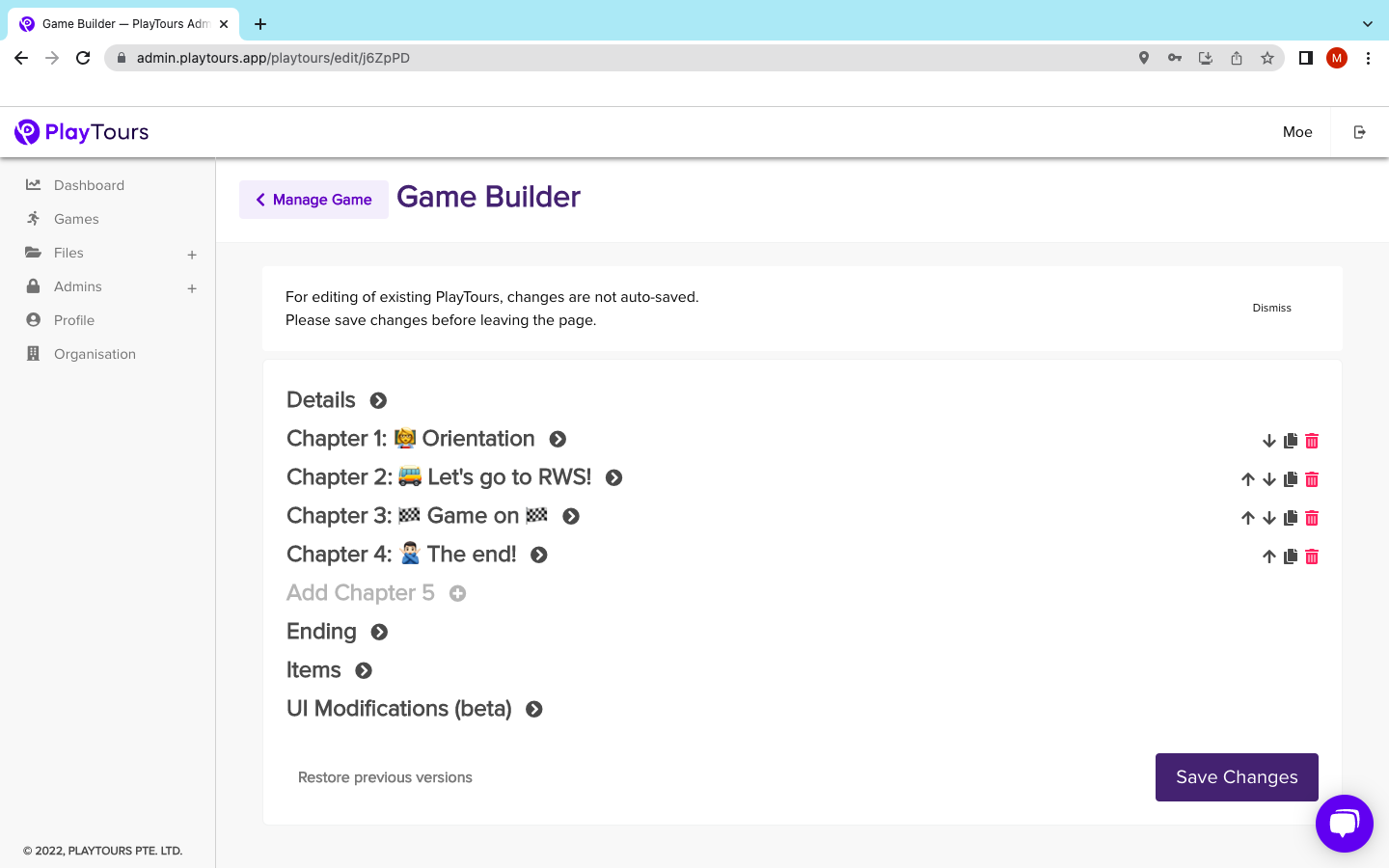The width and height of the screenshot is (1389, 868).
Task: Duplicate Chapter 2 with its copy icon
Action: tap(1291, 479)
